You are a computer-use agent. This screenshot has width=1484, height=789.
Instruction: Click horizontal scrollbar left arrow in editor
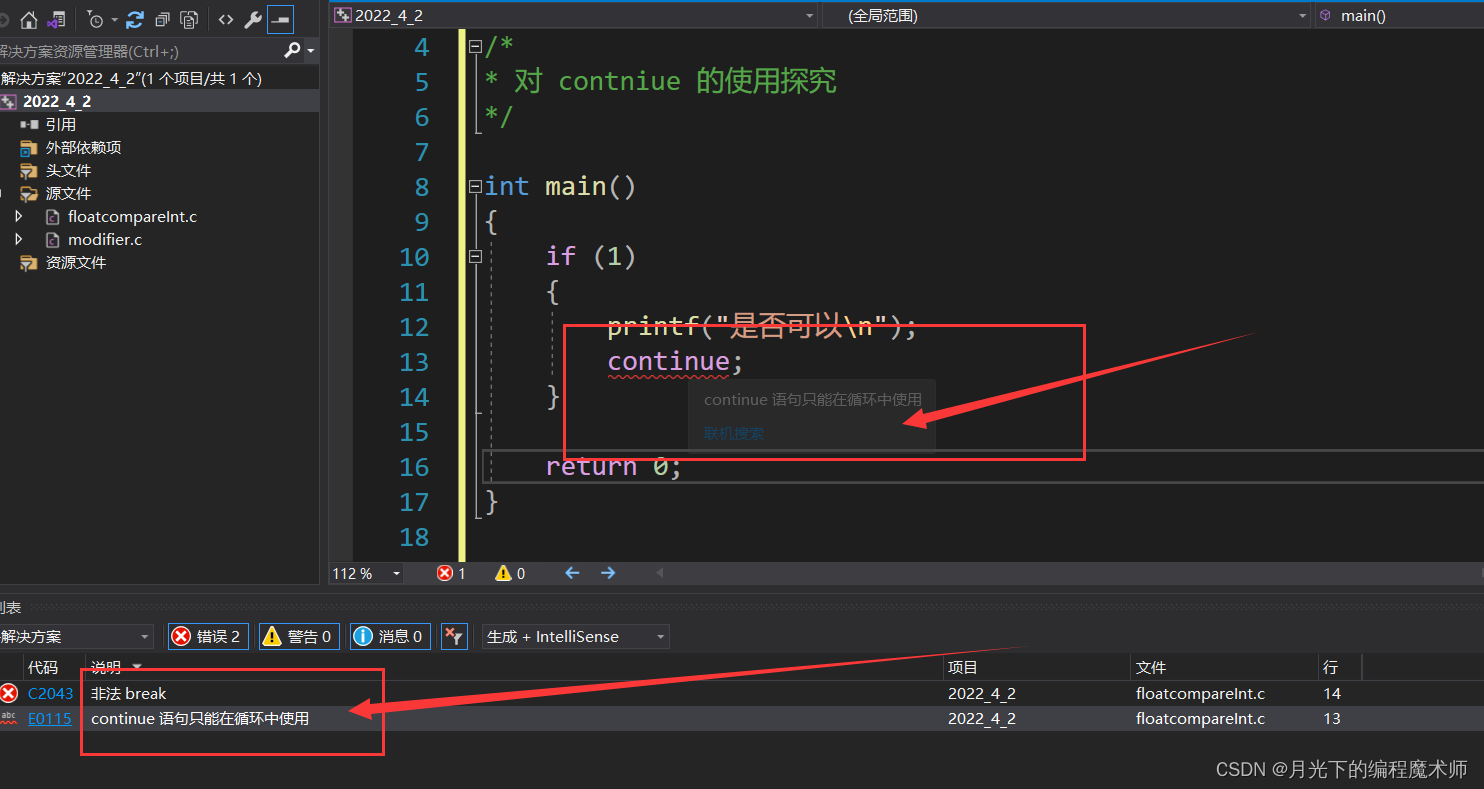[659, 573]
